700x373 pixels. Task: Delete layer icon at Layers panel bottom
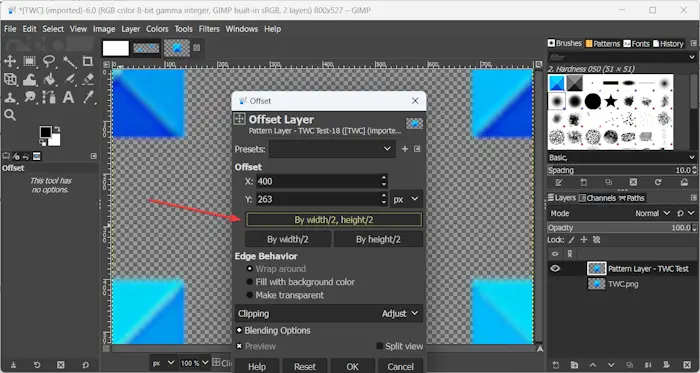tap(687, 365)
